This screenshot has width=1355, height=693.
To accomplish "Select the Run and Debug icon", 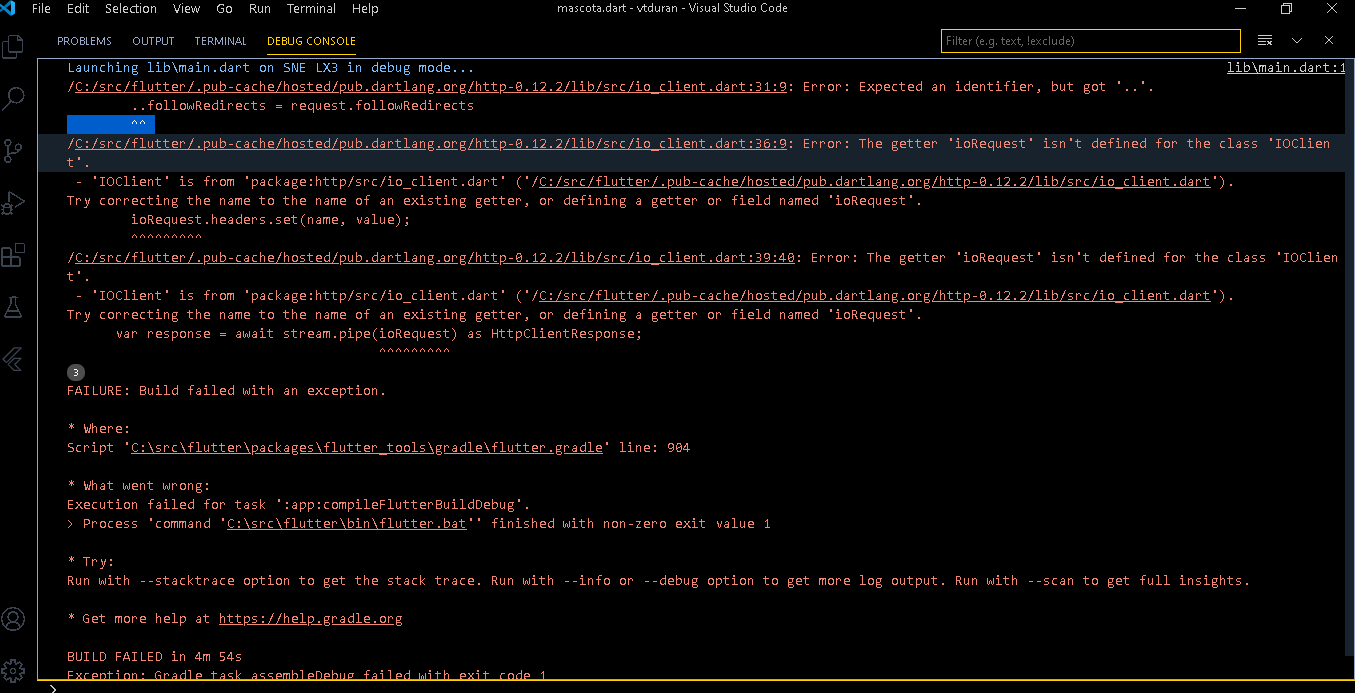I will click(x=14, y=203).
